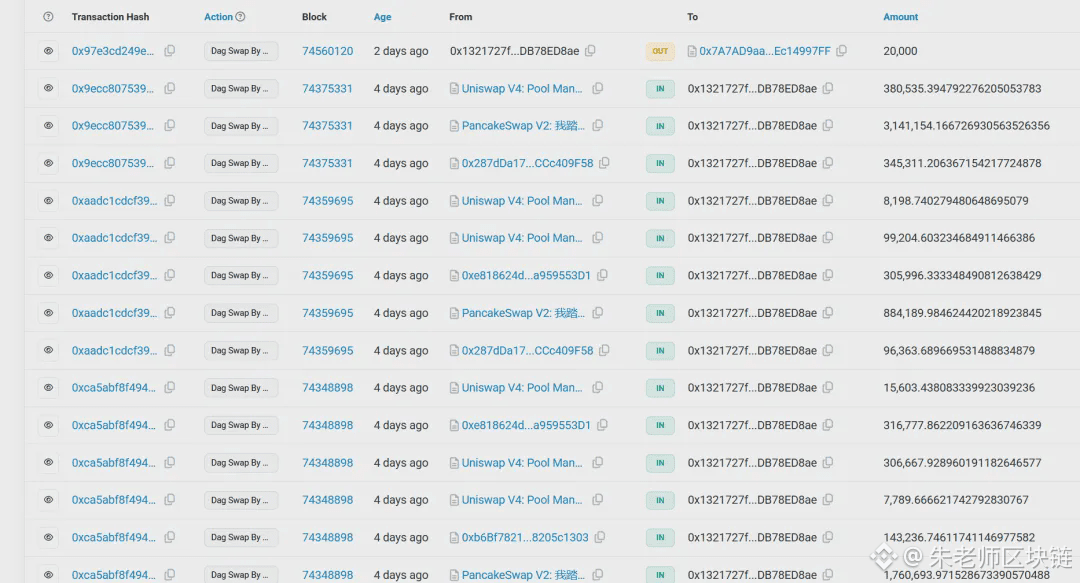Viewport: 1080px width, 583px height.
Task: Click the help icon left of Transaction Hash
Action: [x=48, y=17]
